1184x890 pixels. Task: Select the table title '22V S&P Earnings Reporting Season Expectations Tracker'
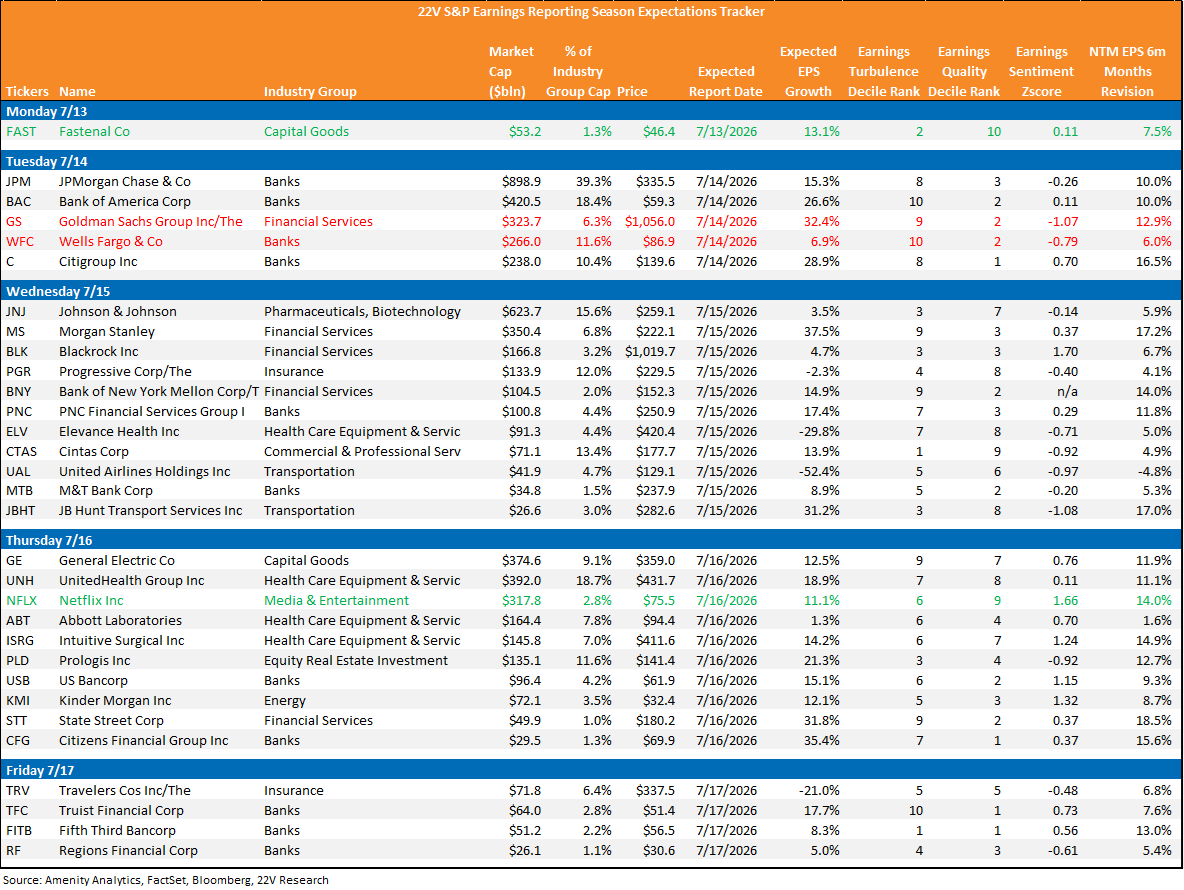pyautogui.click(x=591, y=12)
